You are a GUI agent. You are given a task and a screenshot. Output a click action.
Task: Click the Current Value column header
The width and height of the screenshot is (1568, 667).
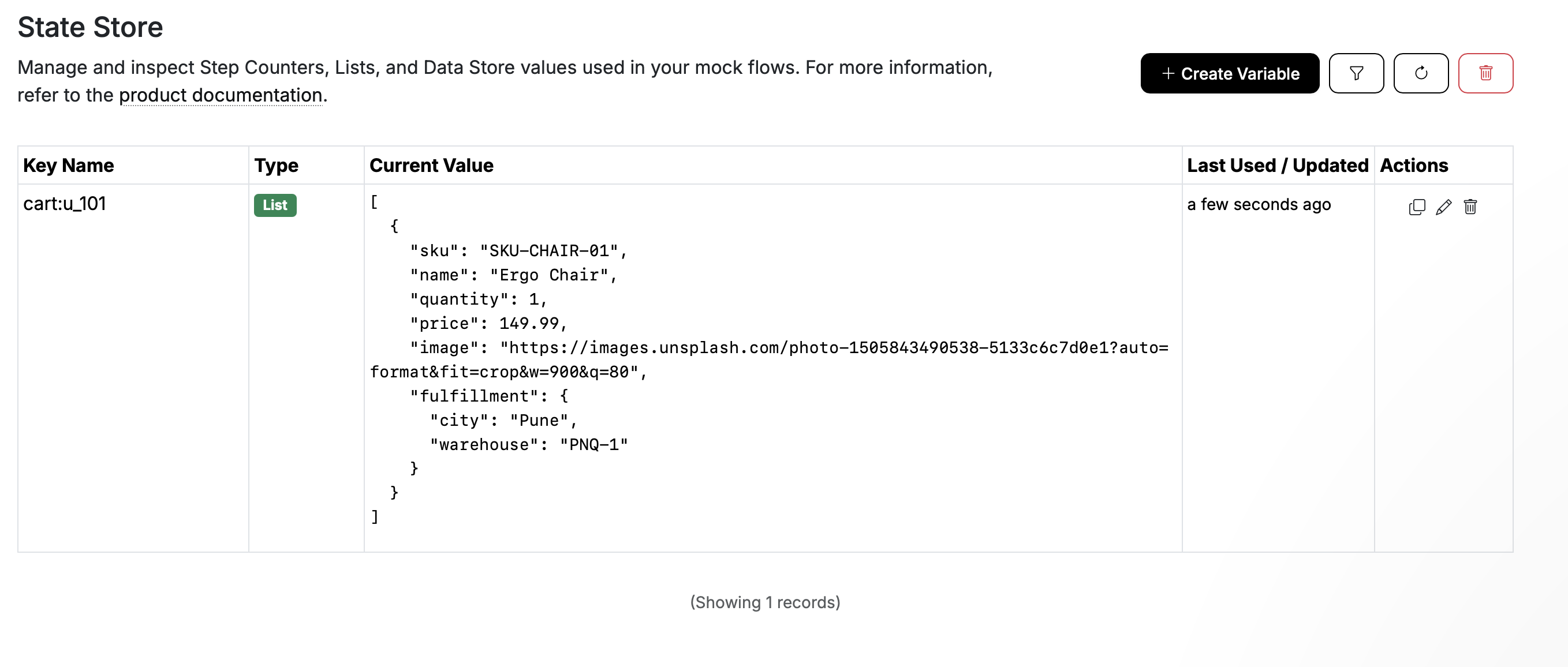431,166
